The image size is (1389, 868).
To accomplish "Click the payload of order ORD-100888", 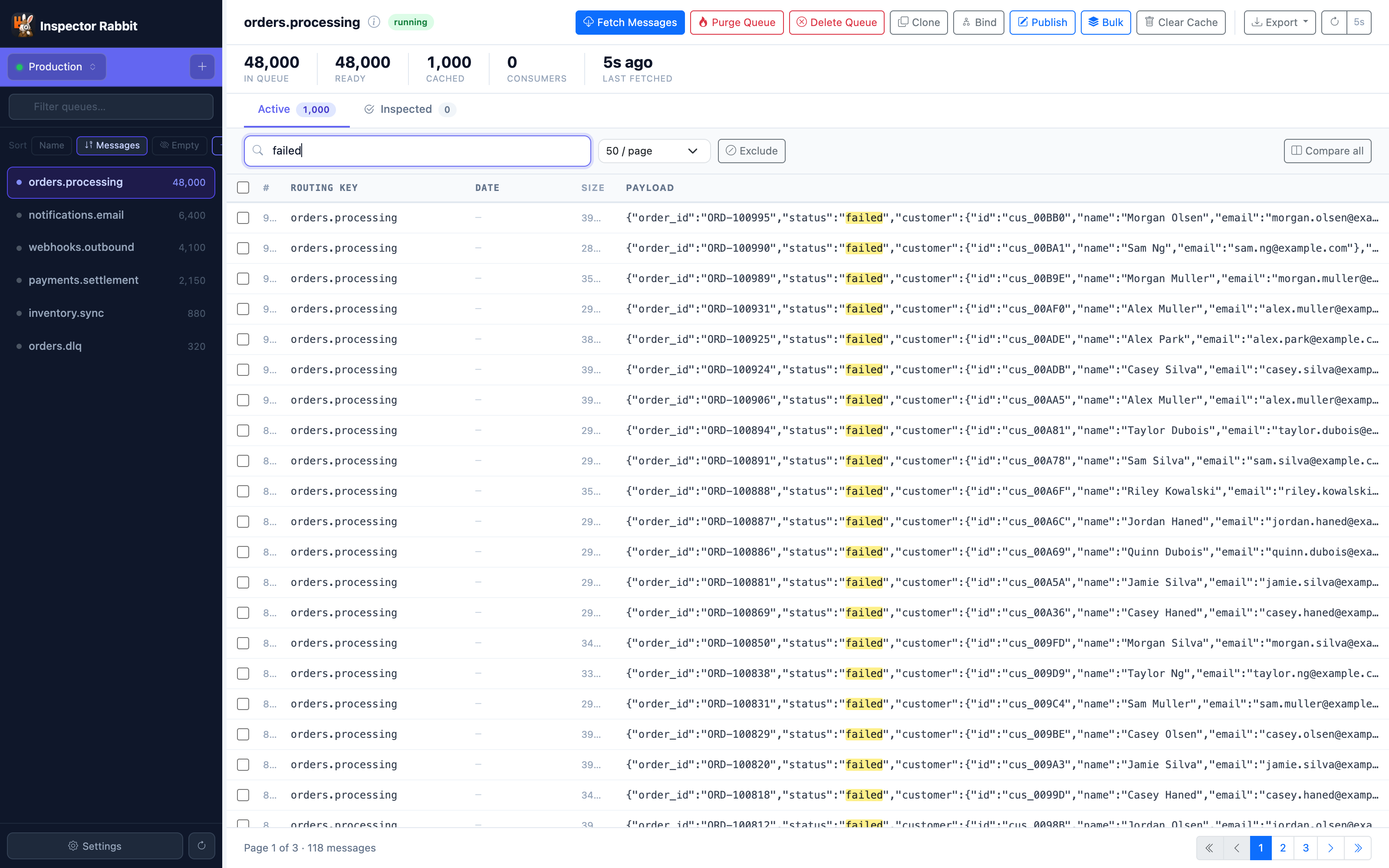I will coord(1001,491).
